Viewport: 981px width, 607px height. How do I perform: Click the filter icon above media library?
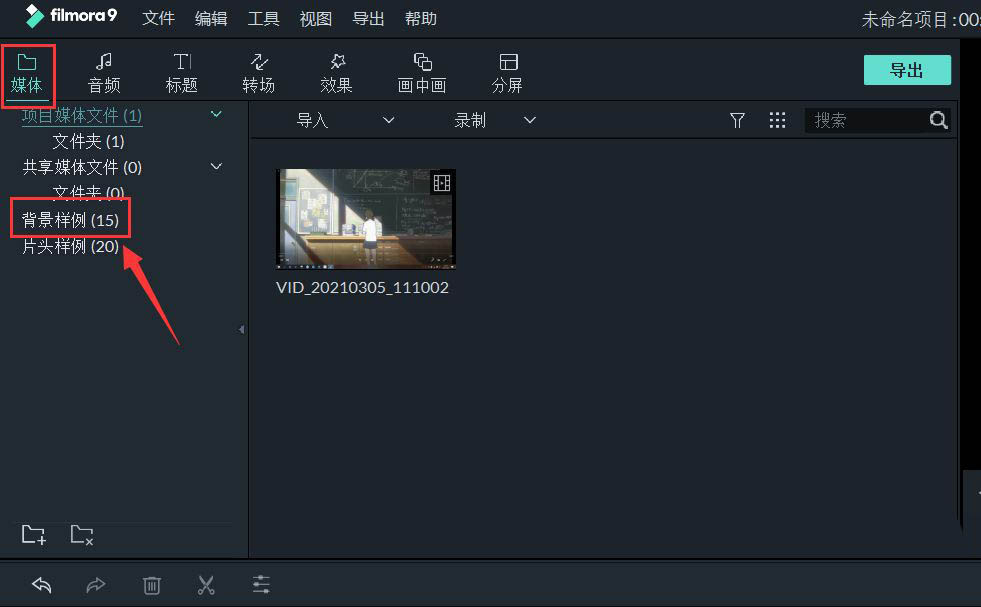737,120
